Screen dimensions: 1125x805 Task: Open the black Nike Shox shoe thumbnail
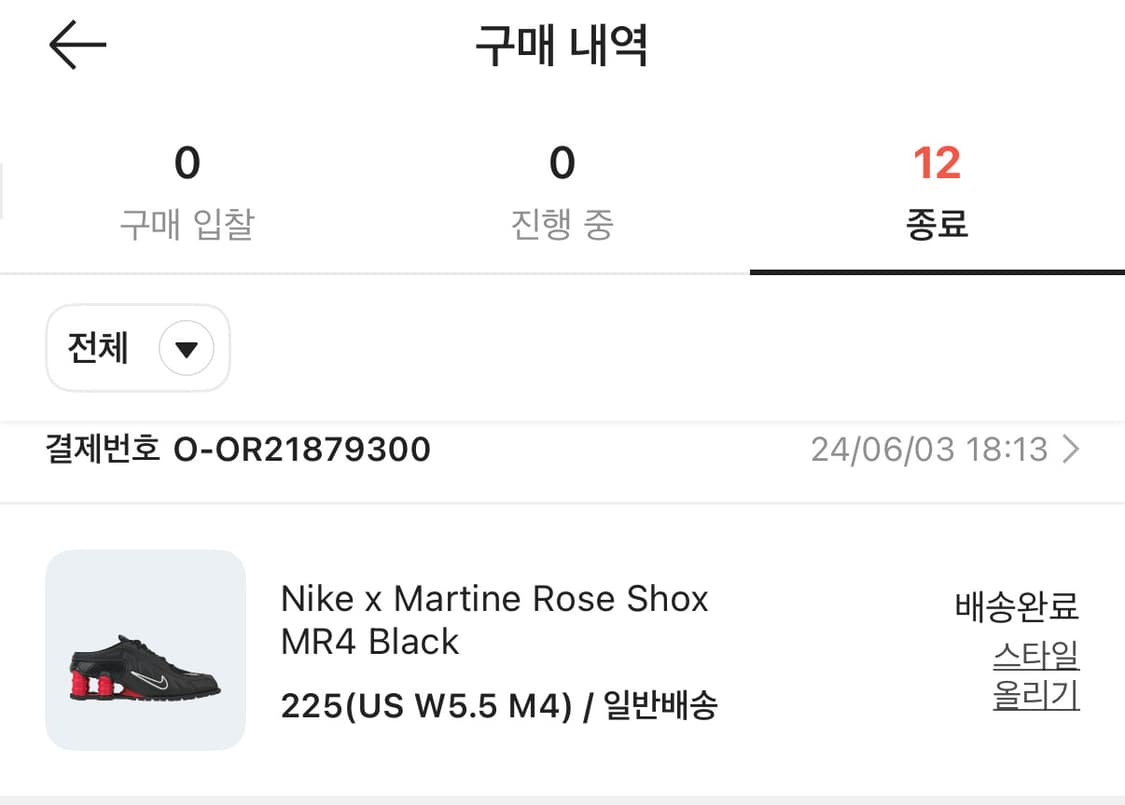pyautogui.click(x=146, y=650)
